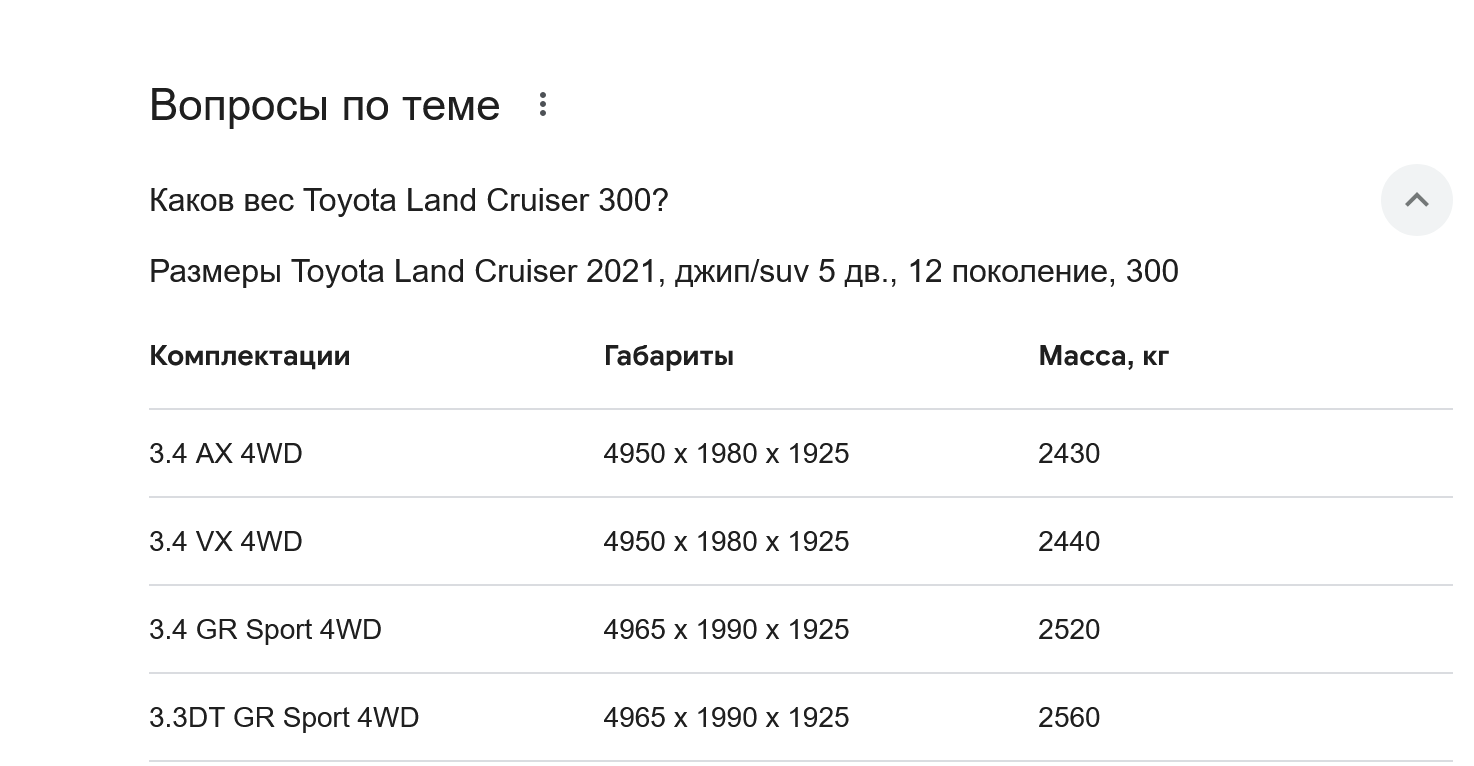
Task: Click the Масса, кг column header
Action: pos(1103,355)
